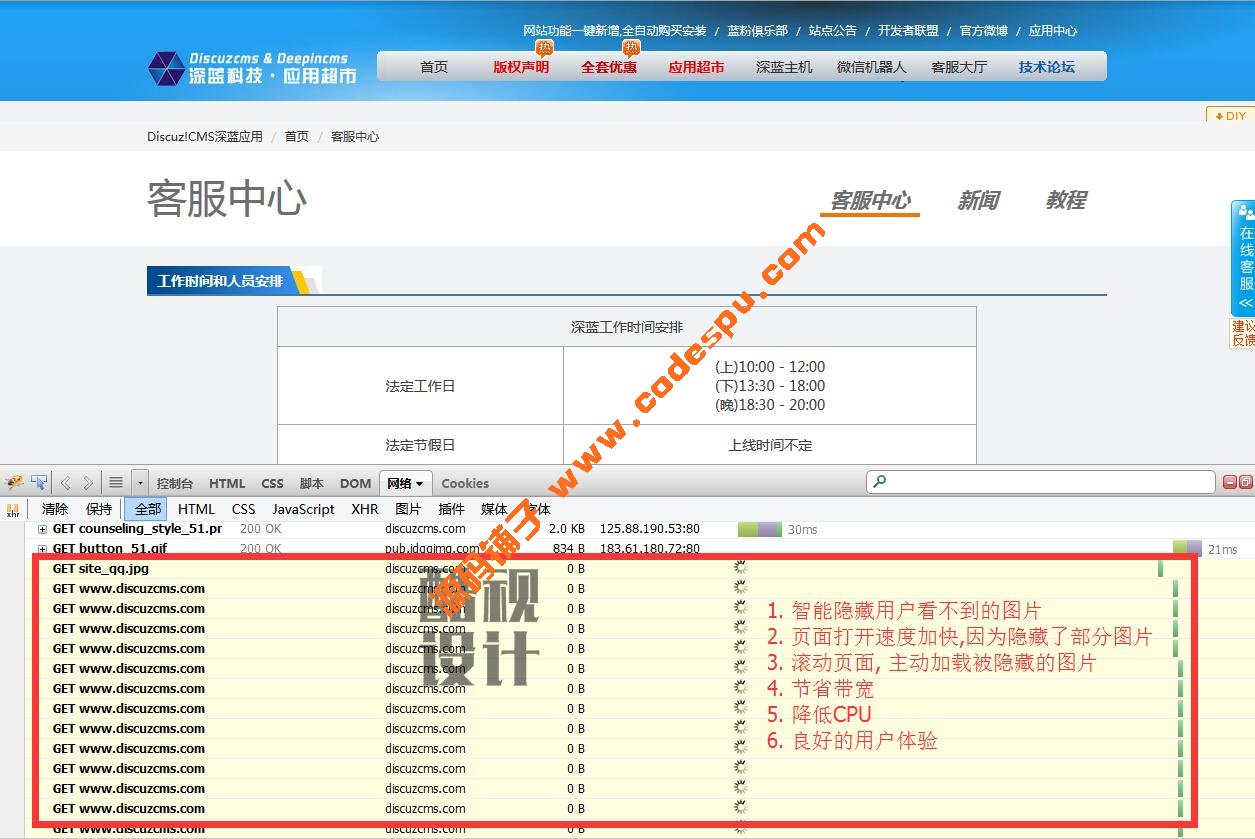Click the Discuz!CMS深蓝应用 breadcrumb link
Screen dimensions: 1255x839
[x=205, y=137]
